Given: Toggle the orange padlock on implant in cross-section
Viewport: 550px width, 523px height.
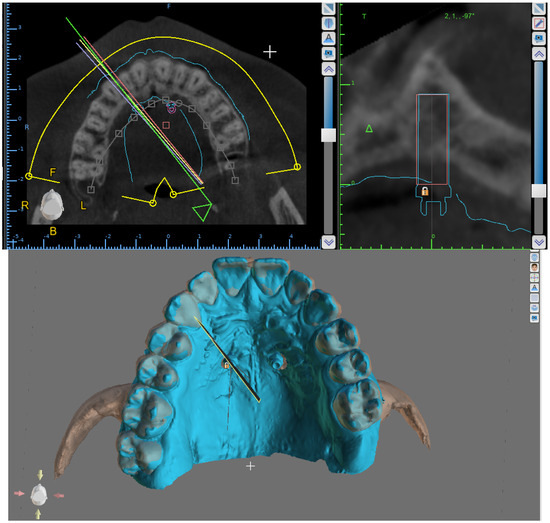Looking at the screenshot, I should coord(425,191).
